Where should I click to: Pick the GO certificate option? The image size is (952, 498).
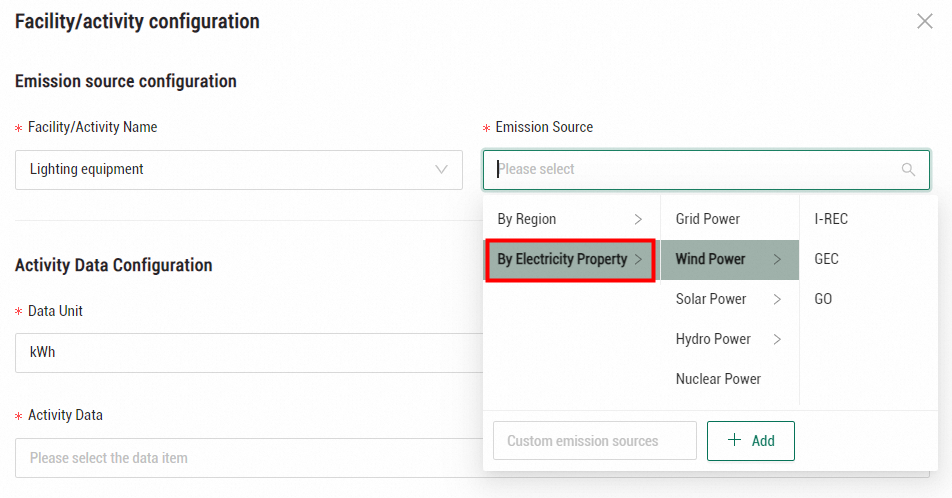pyautogui.click(x=823, y=299)
